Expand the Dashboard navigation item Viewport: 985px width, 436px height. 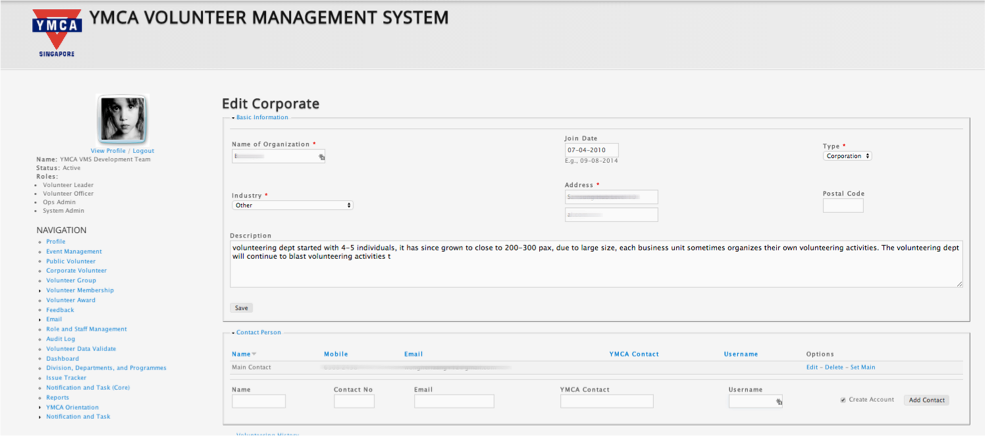point(39,359)
